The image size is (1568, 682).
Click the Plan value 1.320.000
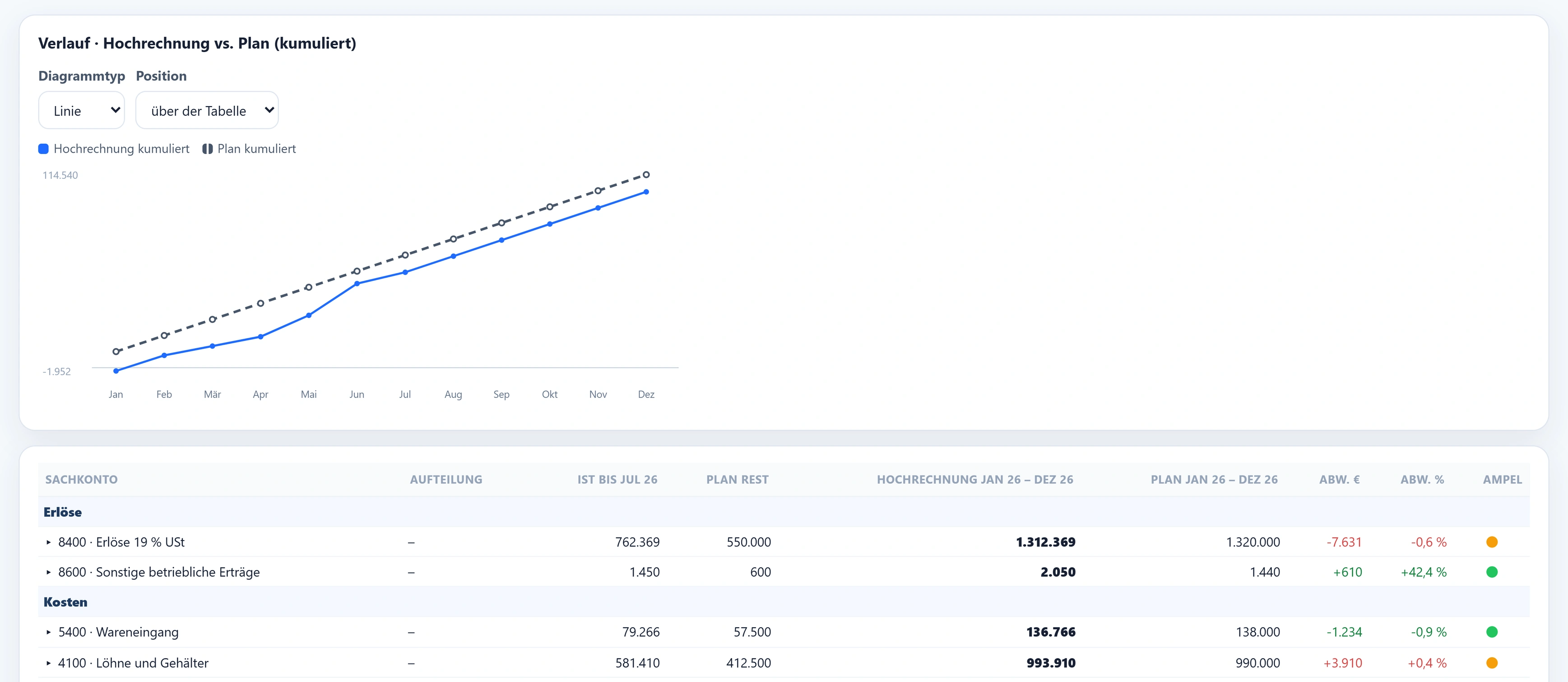click(x=1253, y=542)
